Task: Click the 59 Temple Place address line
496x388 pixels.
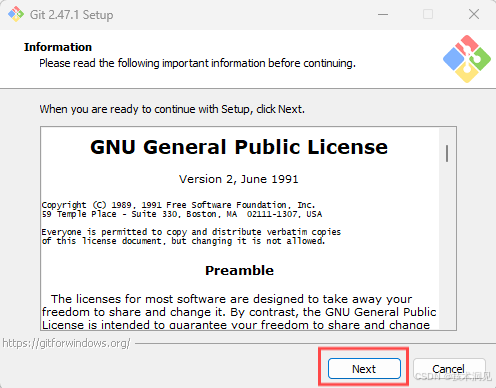Action: point(182,214)
